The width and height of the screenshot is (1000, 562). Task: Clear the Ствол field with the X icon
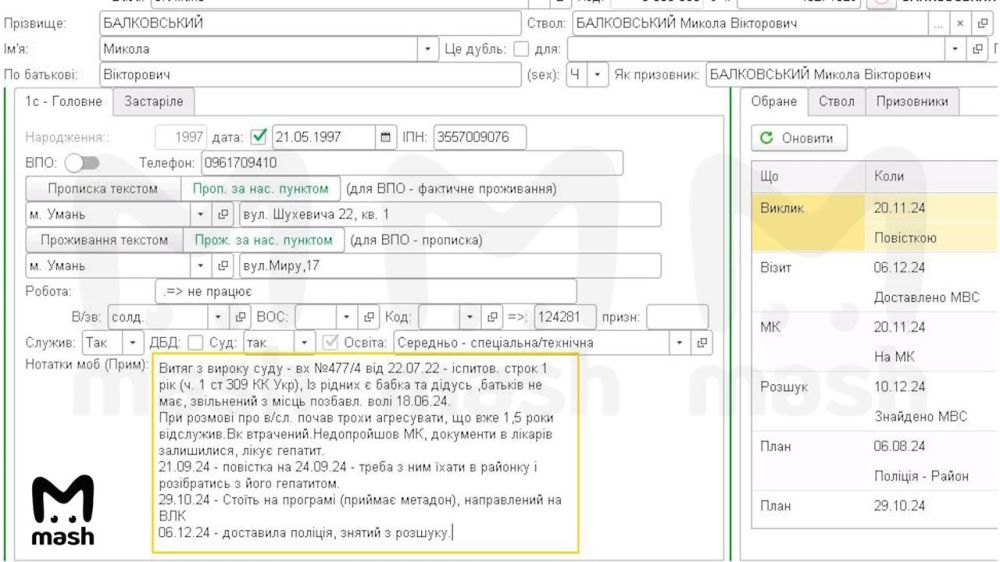click(x=960, y=24)
